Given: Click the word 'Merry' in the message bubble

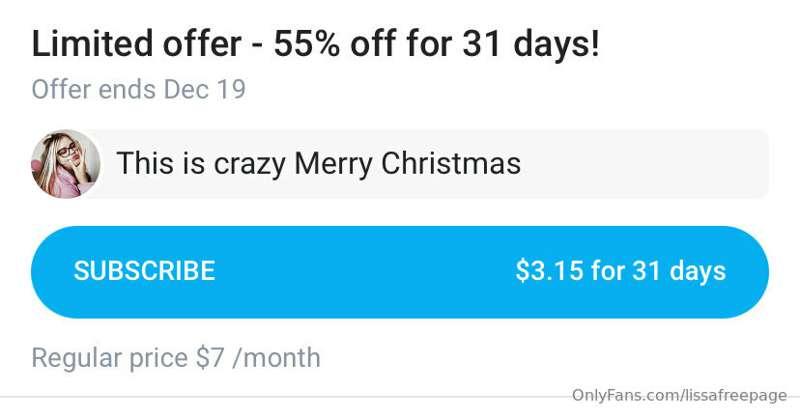Looking at the screenshot, I should pyautogui.click(x=333, y=164).
